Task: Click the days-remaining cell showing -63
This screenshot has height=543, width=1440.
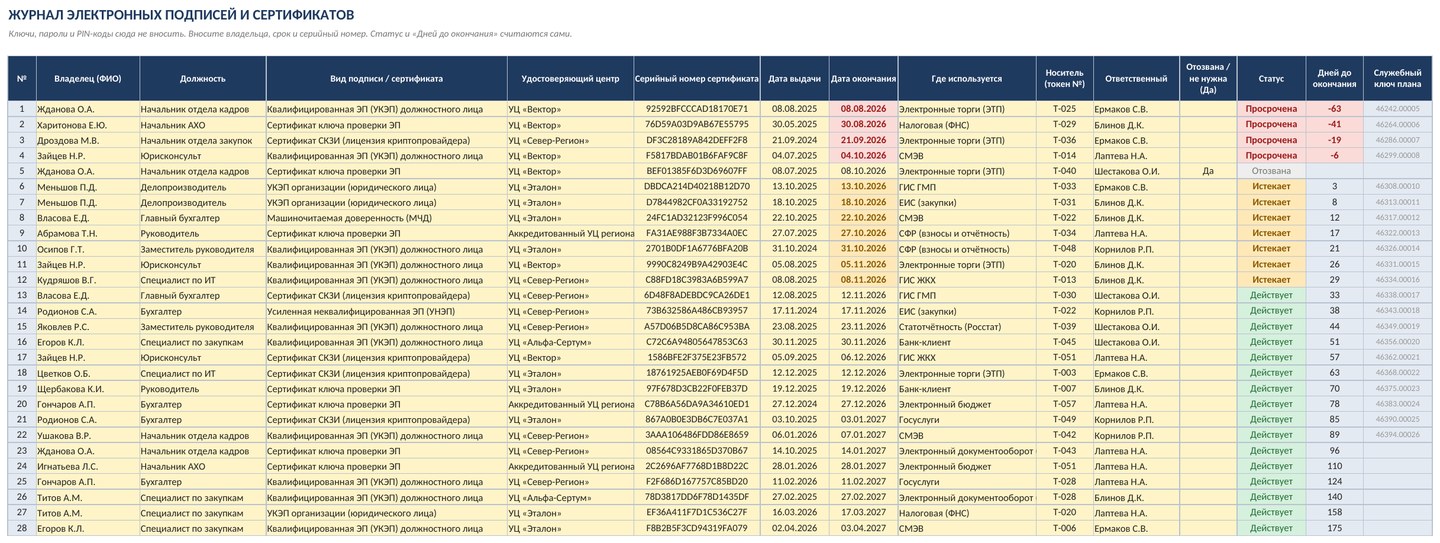Action: pyautogui.click(x=1334, y=109)
